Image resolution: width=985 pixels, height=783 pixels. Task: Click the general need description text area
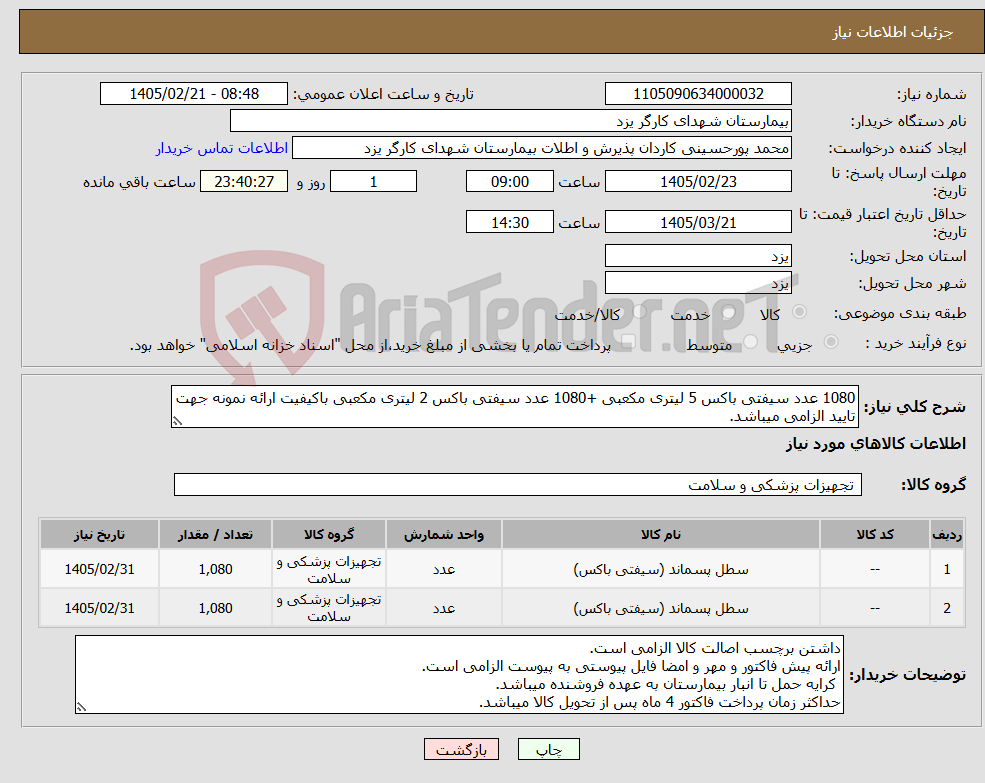(x=514, y=407)
